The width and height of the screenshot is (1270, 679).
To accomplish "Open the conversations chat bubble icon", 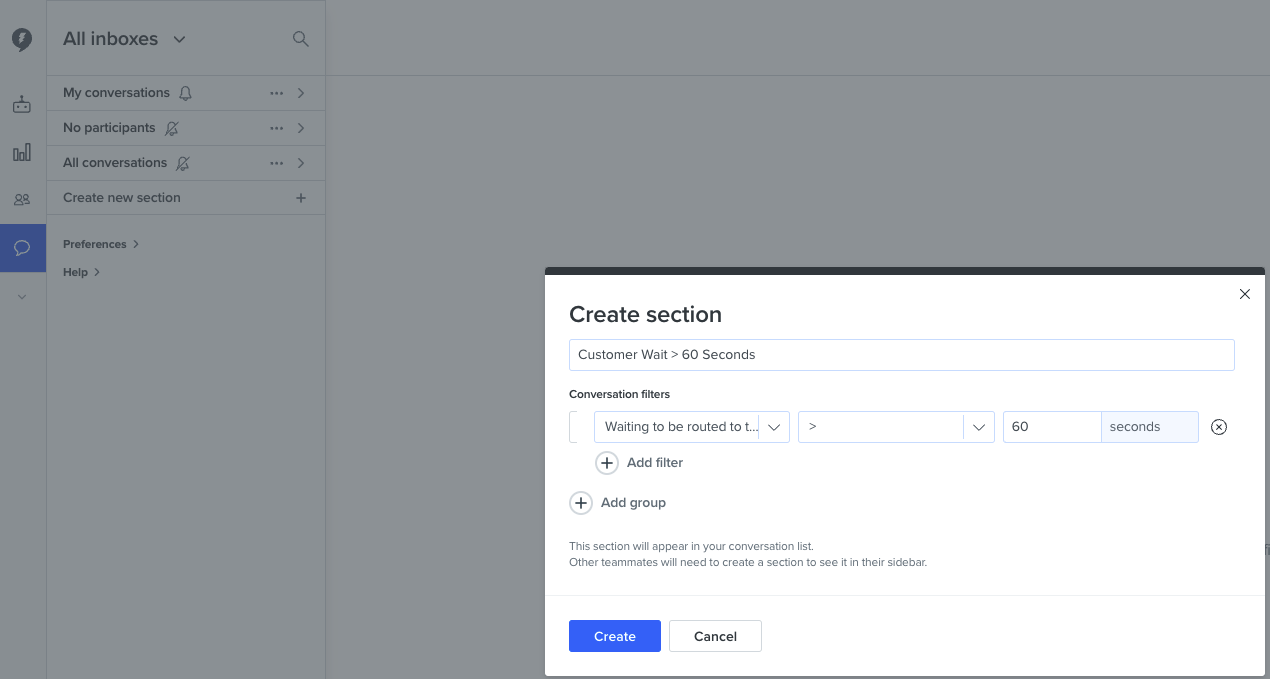I will 22,248.
